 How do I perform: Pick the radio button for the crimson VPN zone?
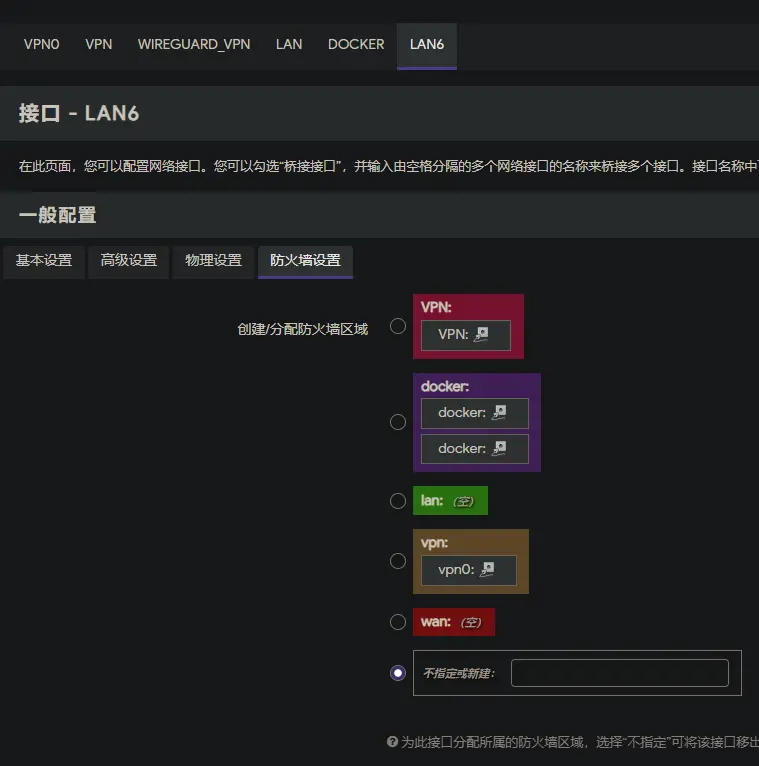tap(398, 326)
